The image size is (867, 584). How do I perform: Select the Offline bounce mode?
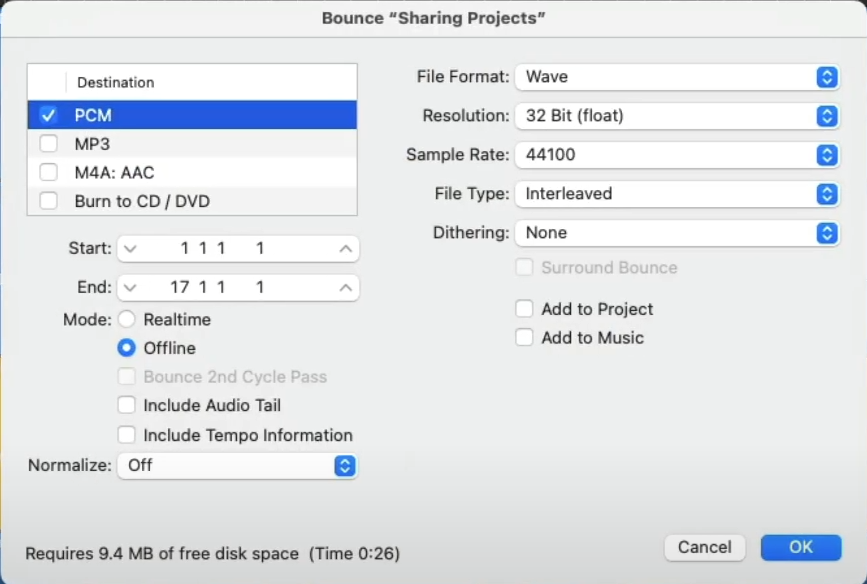[127, 348]
